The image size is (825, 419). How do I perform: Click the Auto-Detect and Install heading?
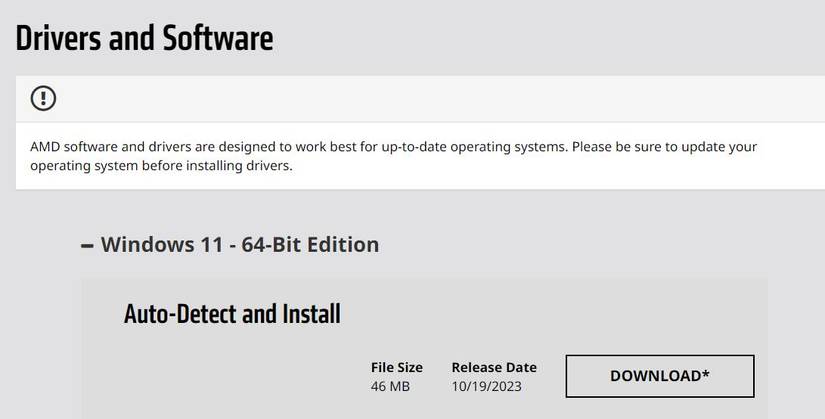point(232,314)
